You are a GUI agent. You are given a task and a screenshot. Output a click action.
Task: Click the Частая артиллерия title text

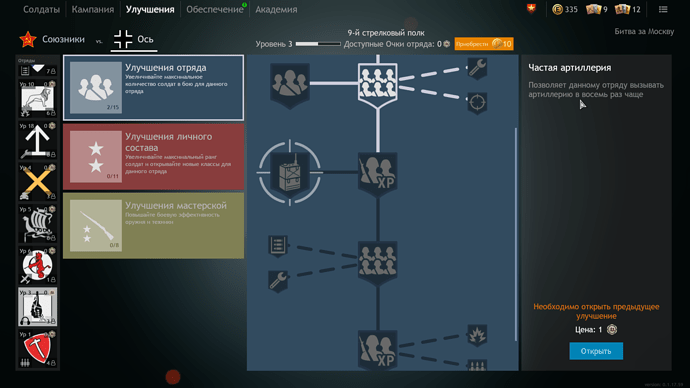569,68
